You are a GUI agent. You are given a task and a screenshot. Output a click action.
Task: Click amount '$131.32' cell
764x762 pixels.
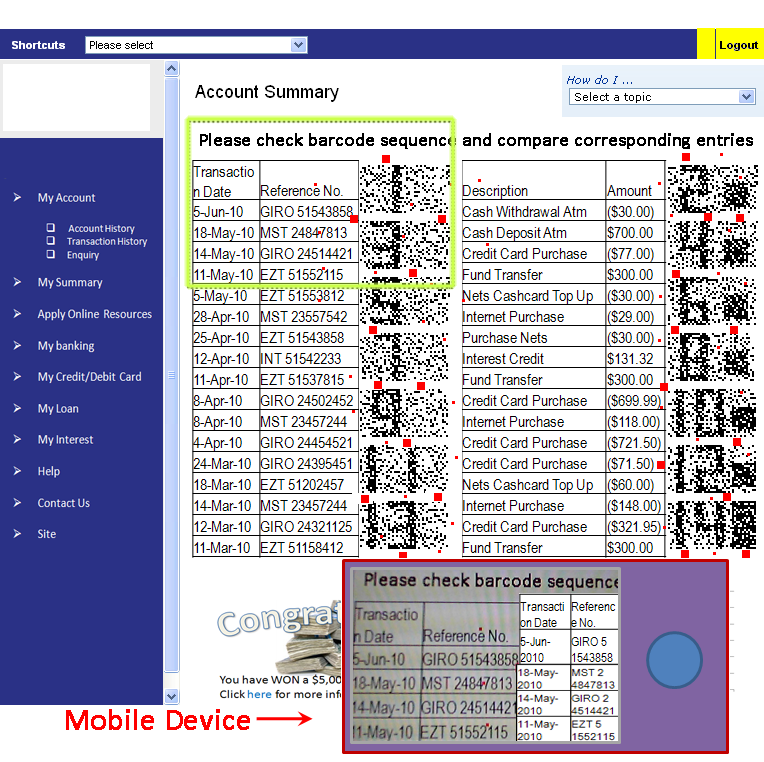[635, 358]
